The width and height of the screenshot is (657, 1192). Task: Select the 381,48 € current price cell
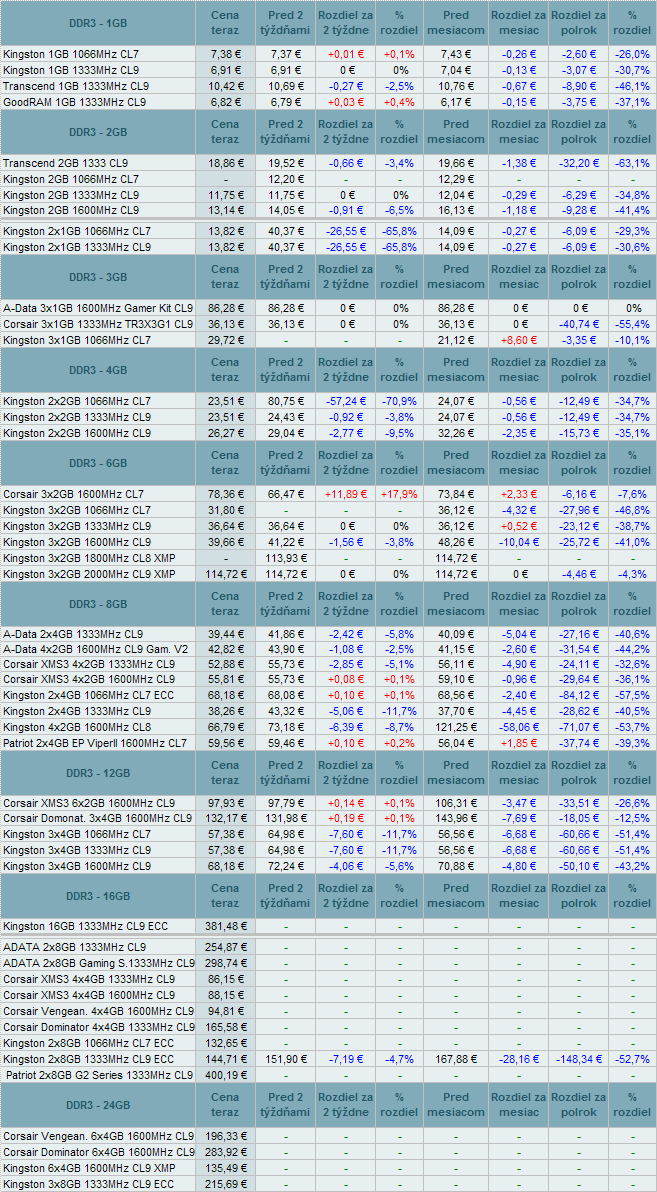tap(226, 926)
